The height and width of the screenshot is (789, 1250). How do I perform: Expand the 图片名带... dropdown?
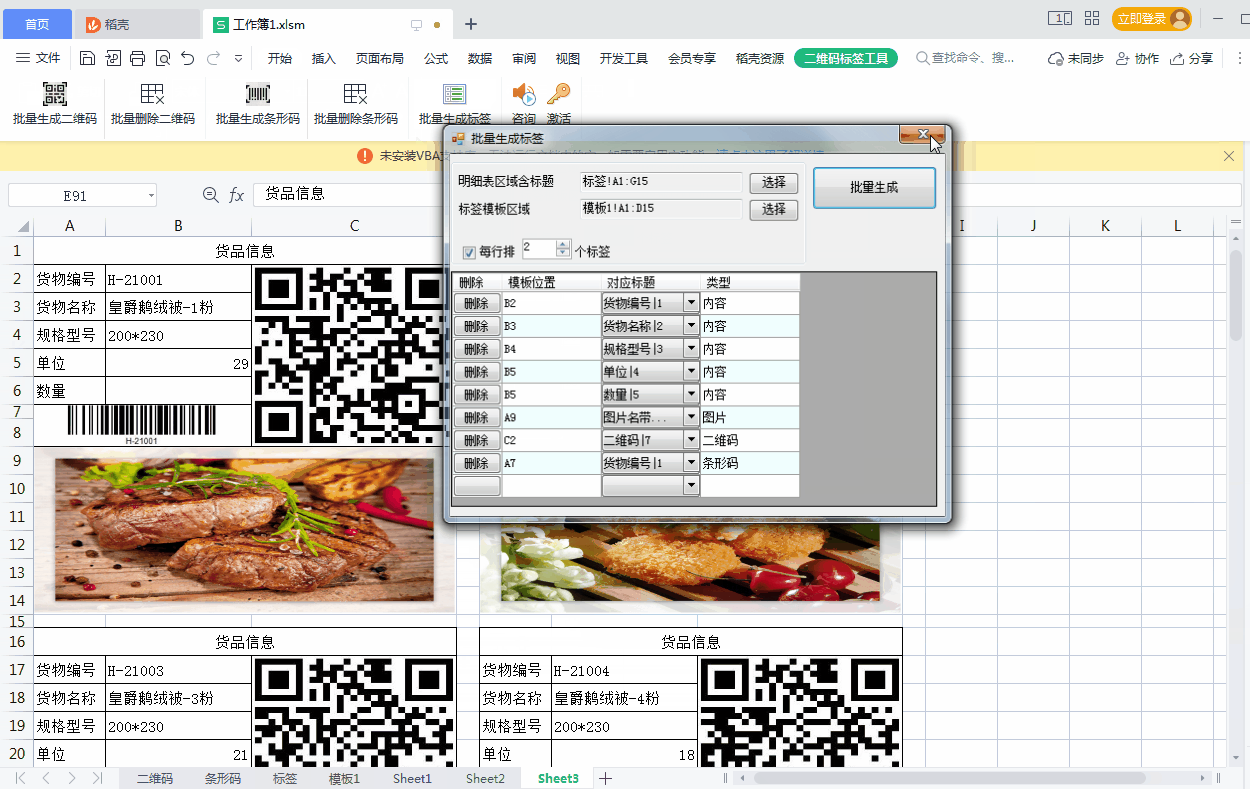coord(690,417)
